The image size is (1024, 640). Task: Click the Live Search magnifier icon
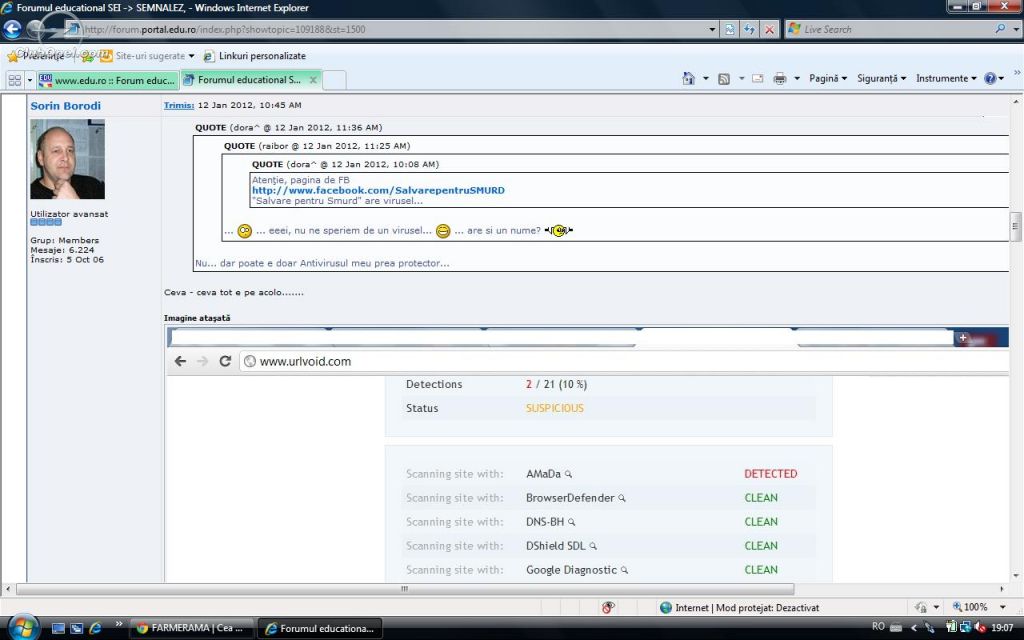[1000, 29]
